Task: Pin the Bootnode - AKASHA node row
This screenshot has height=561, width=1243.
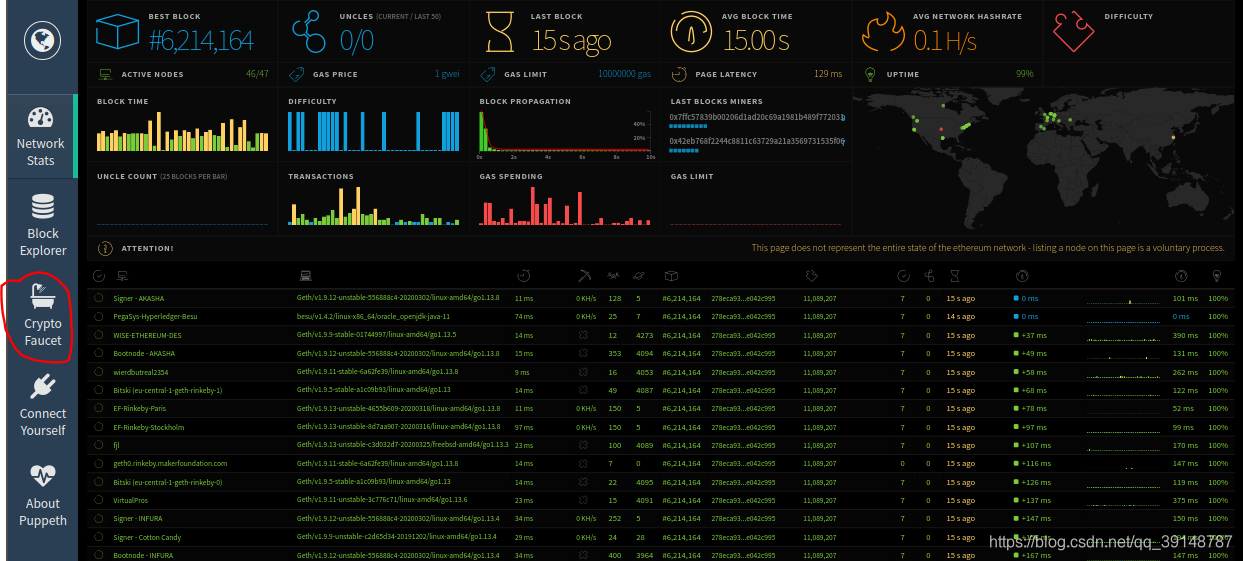Action: tap(98, 353)
